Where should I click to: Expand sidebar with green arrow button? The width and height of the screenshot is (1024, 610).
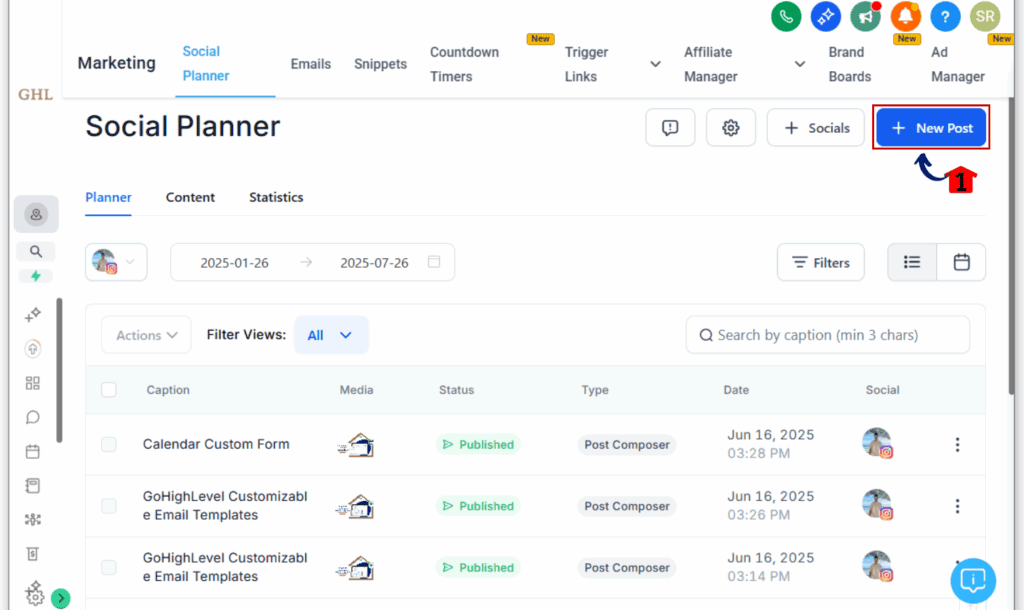click(x=61, y=598)
